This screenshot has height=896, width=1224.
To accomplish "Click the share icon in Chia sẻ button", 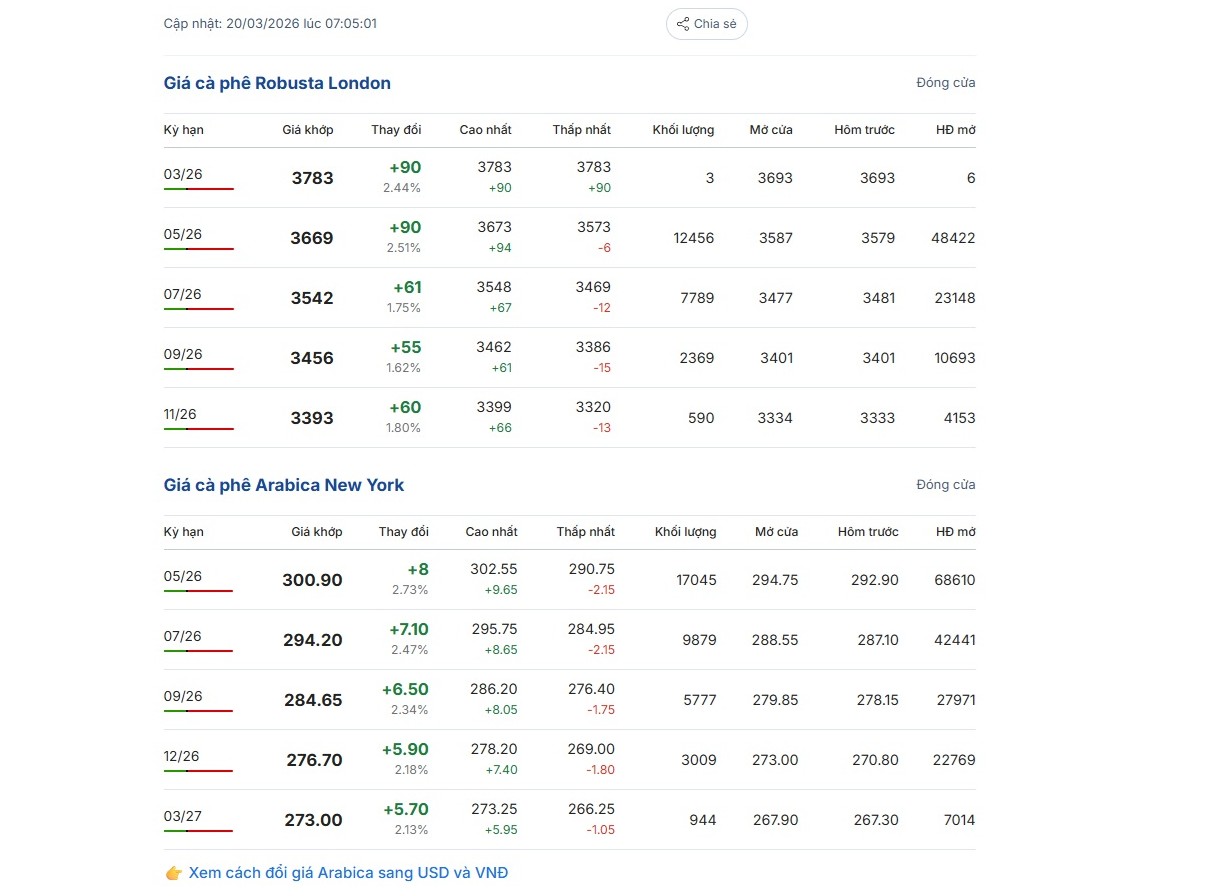I will 683,24.
